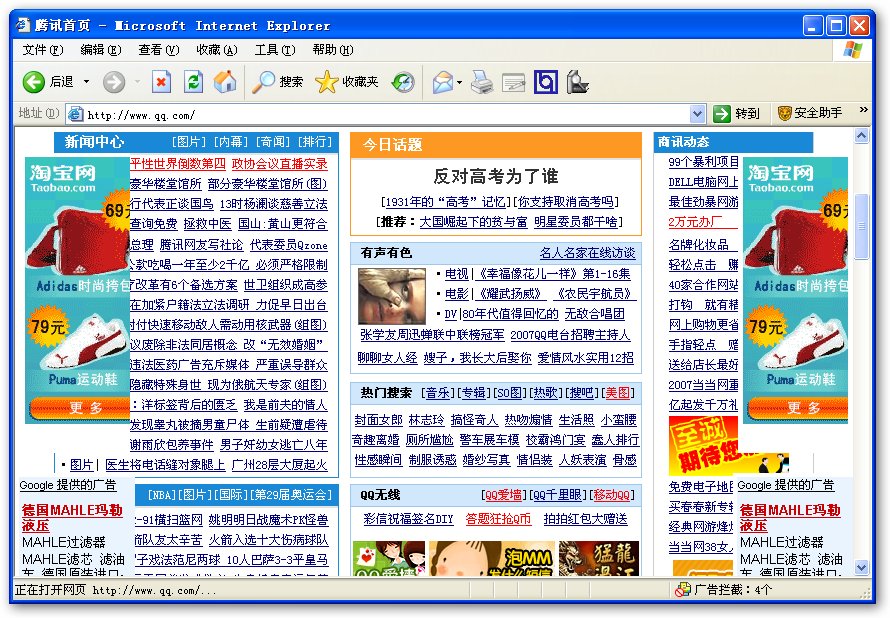Open 大国崛起下的贫与富 recommended link
Image resolution: width=890 pixels, height=618 pixels.
click(473, 222)
